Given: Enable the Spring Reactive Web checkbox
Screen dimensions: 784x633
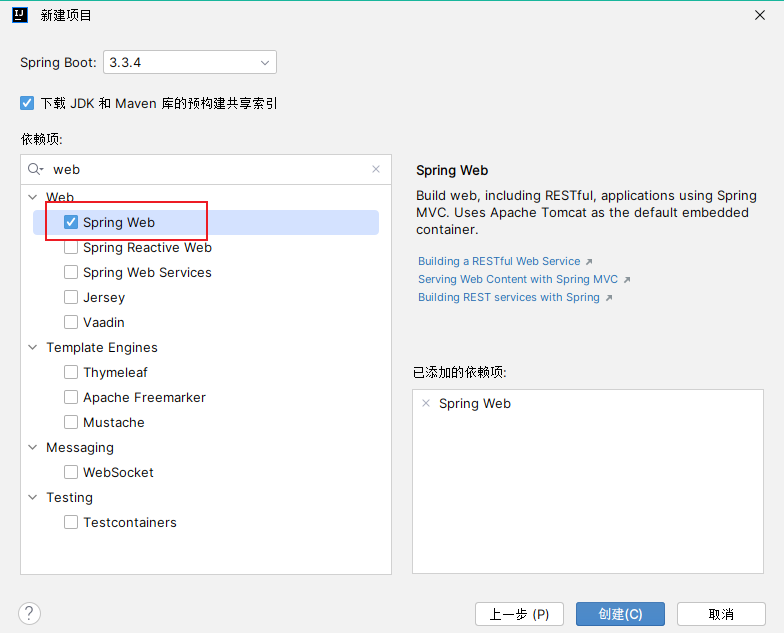Looking at the screenshot, I should pyautogui.click(x=71, y=247).
